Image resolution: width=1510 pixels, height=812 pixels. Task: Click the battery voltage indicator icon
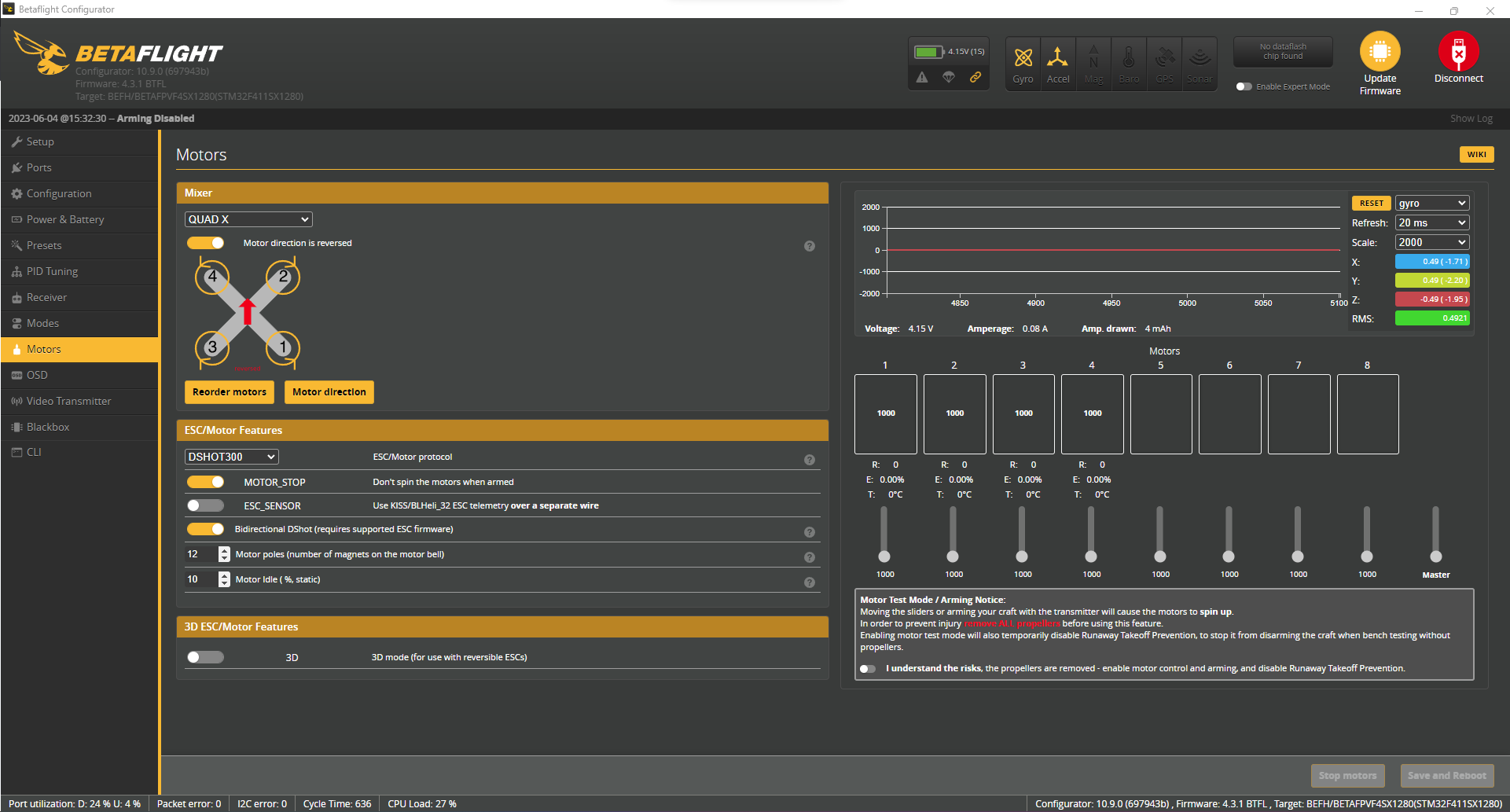[929, 52]
